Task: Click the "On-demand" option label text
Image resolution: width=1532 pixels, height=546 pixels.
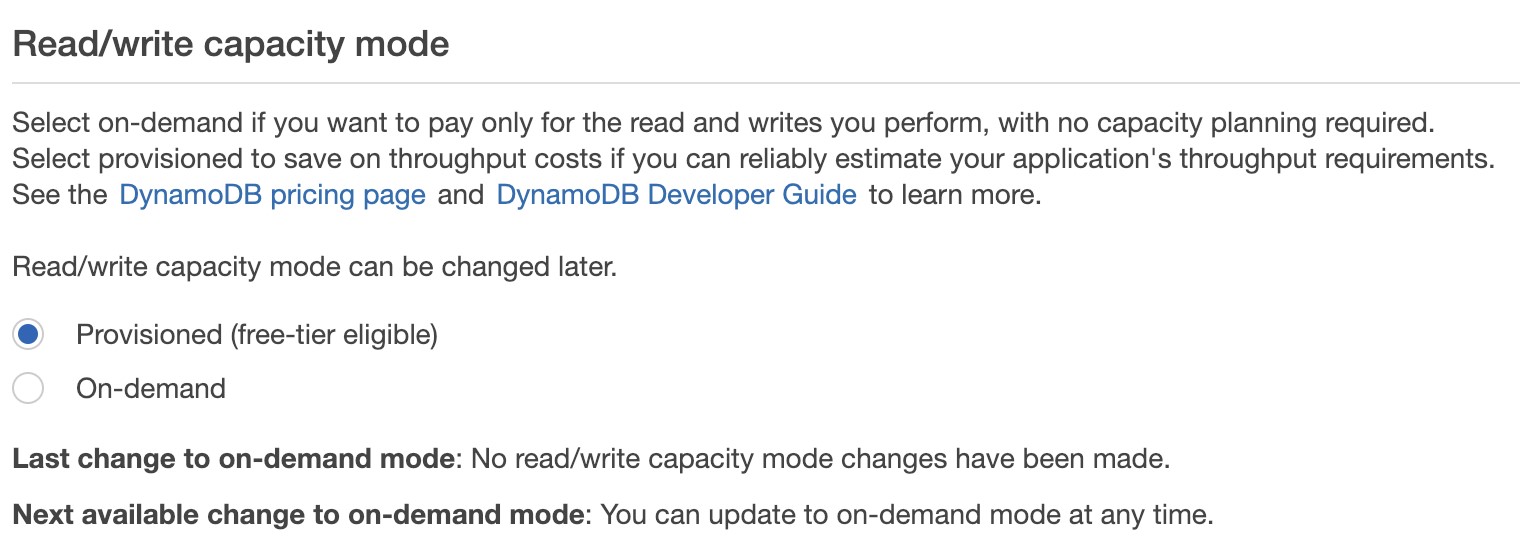Action: (x=151, y=388)
